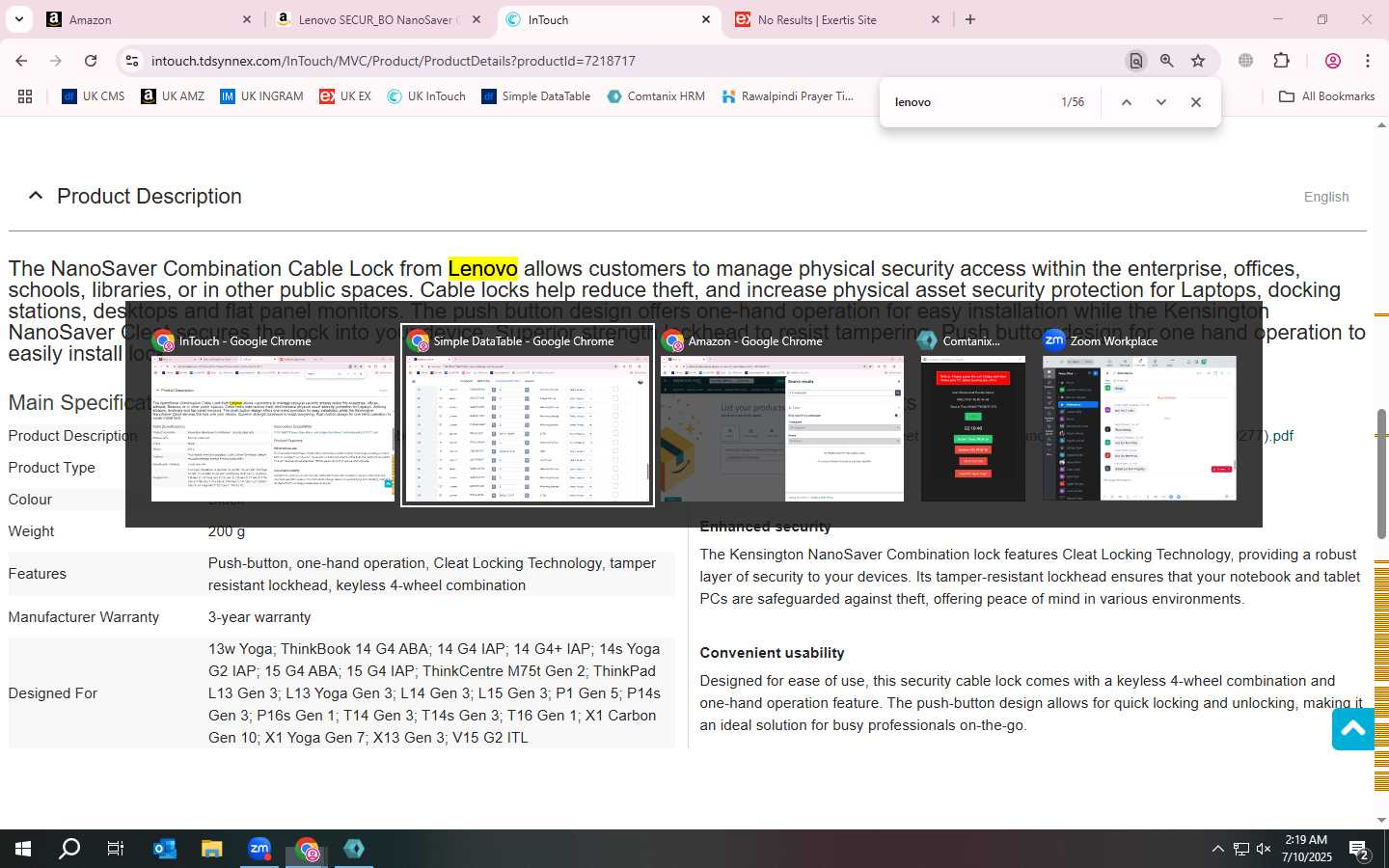
Task: Open All Bookmarks folder
Action: pyautogui.click(x=1326, y=96)
